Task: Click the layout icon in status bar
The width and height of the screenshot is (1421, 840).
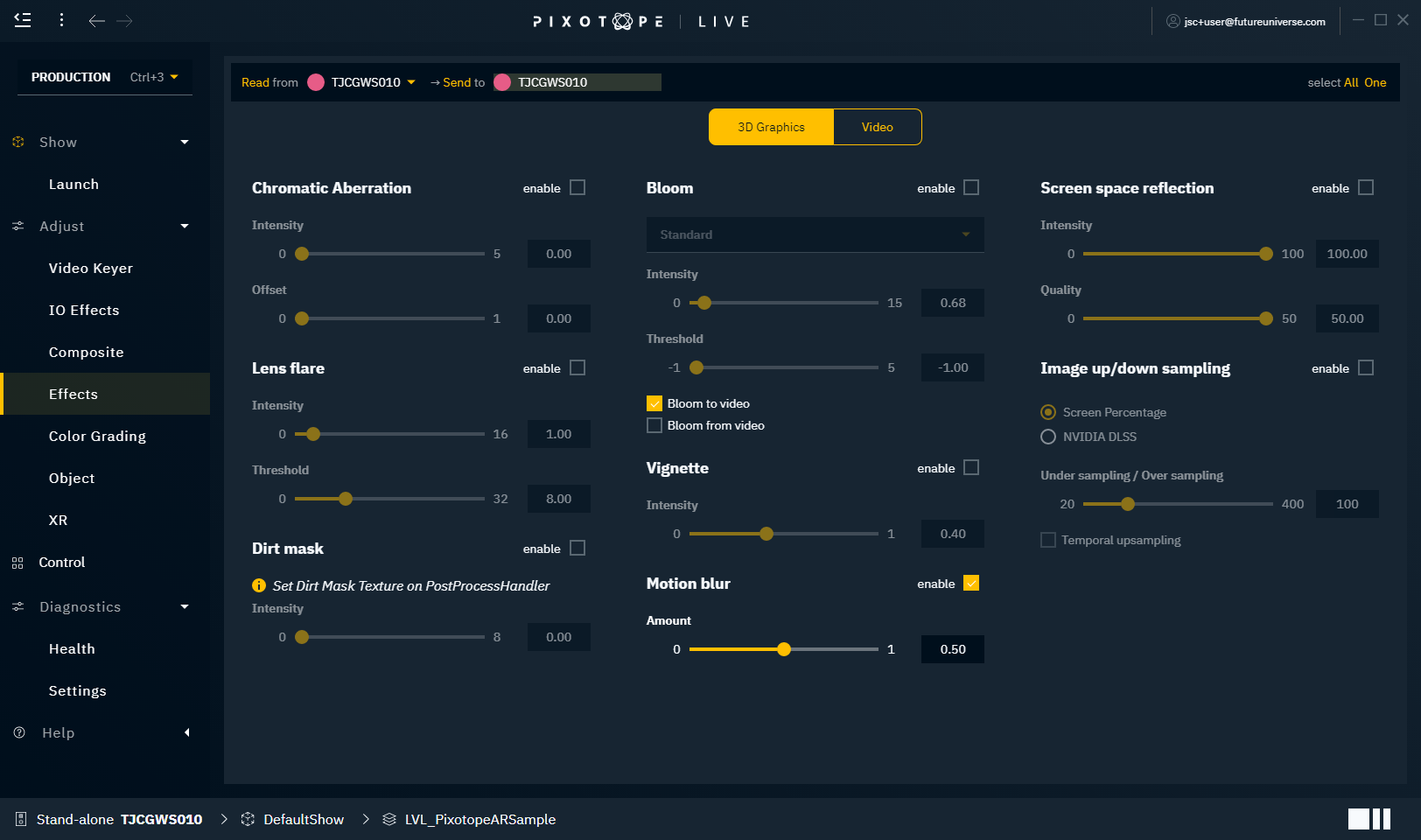Action: tap(1369, 819)
